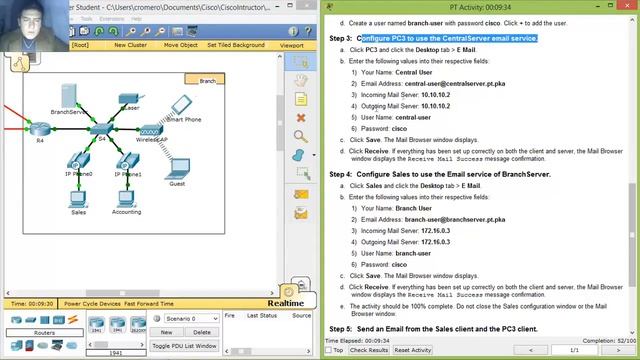Activate the Select tool in the right toolbar
This screenshot has height=360, width=640.
click(301, 62)
